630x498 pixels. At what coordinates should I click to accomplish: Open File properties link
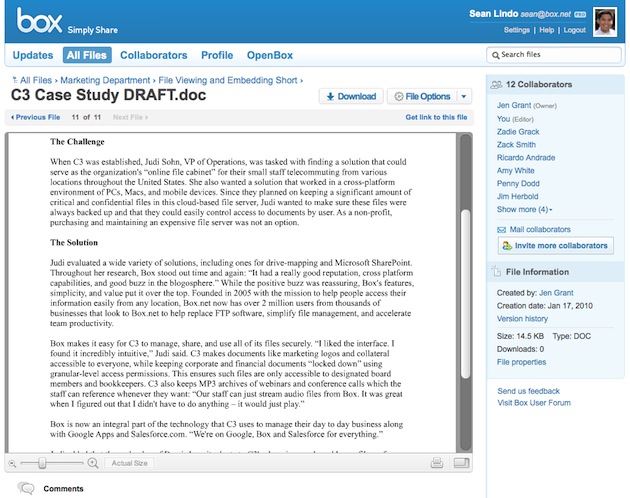[x=521, y=362]
